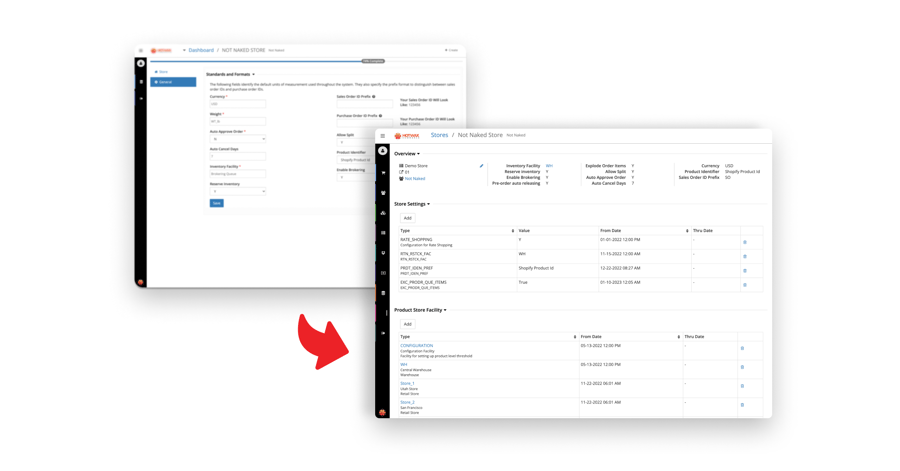Click Add under Product Store Facility

tap(407, 324)
